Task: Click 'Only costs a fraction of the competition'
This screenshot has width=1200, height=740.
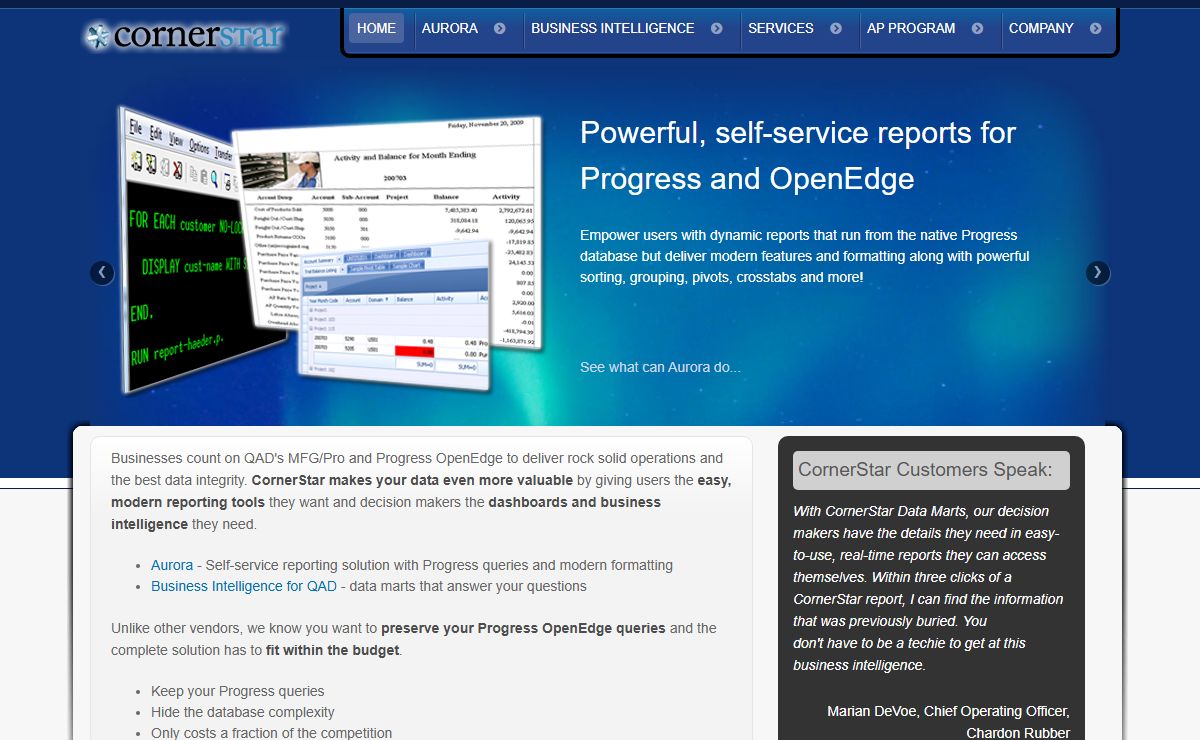Action: (272, 733)
